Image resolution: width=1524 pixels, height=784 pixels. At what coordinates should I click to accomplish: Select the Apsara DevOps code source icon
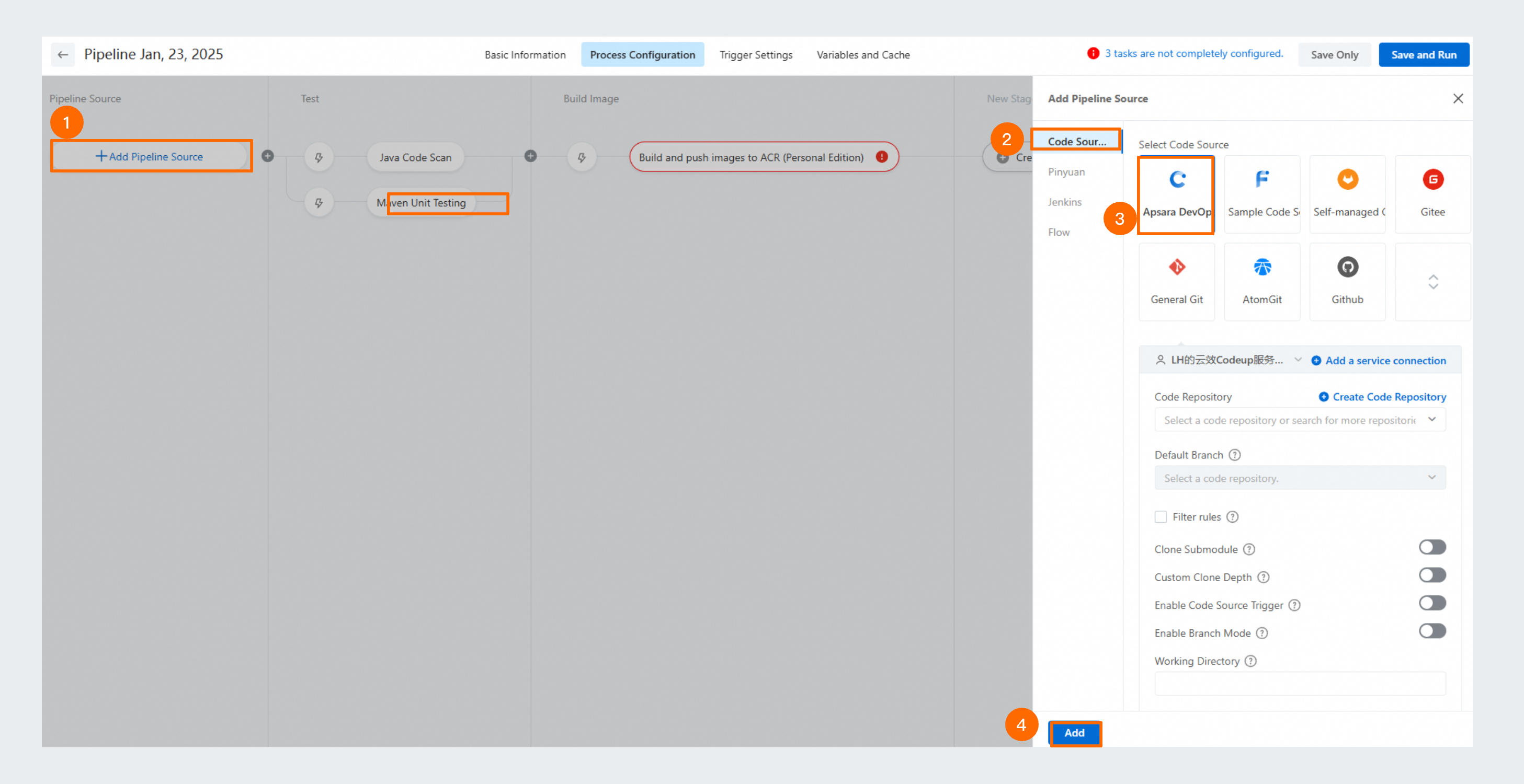coord(1177,180)
